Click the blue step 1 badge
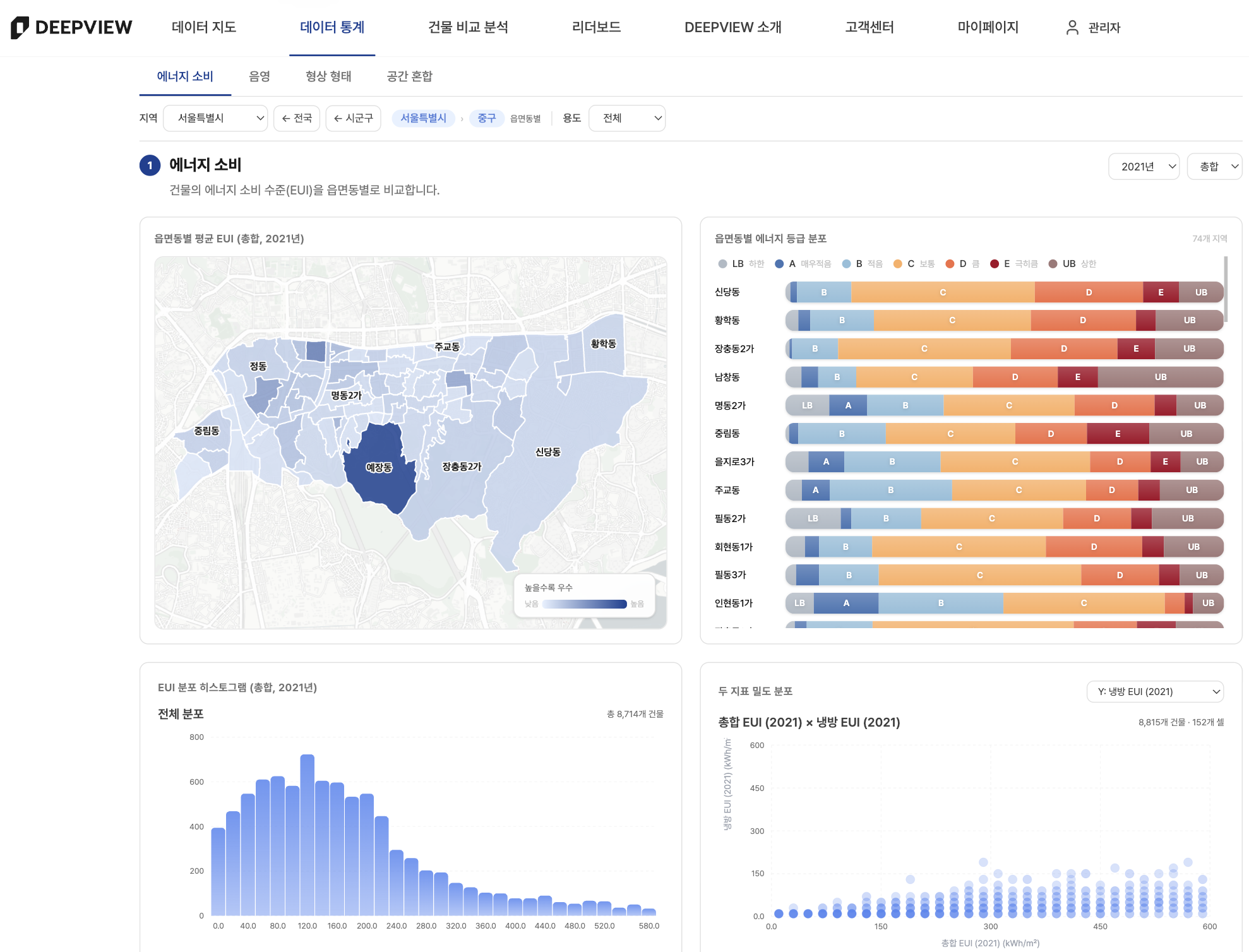 pyautogui.click(x=150, y=165)
